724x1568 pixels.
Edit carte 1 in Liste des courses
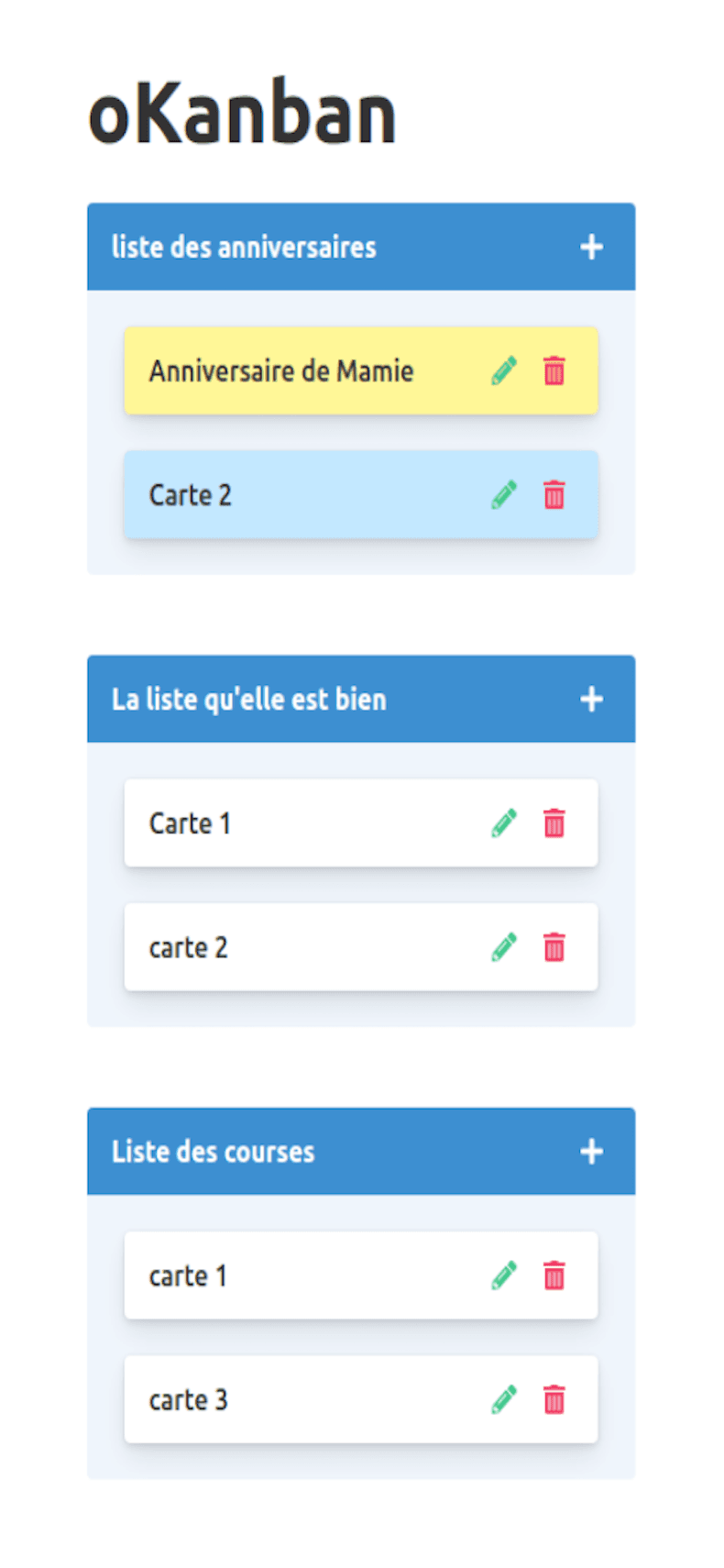coord(504,1275)
